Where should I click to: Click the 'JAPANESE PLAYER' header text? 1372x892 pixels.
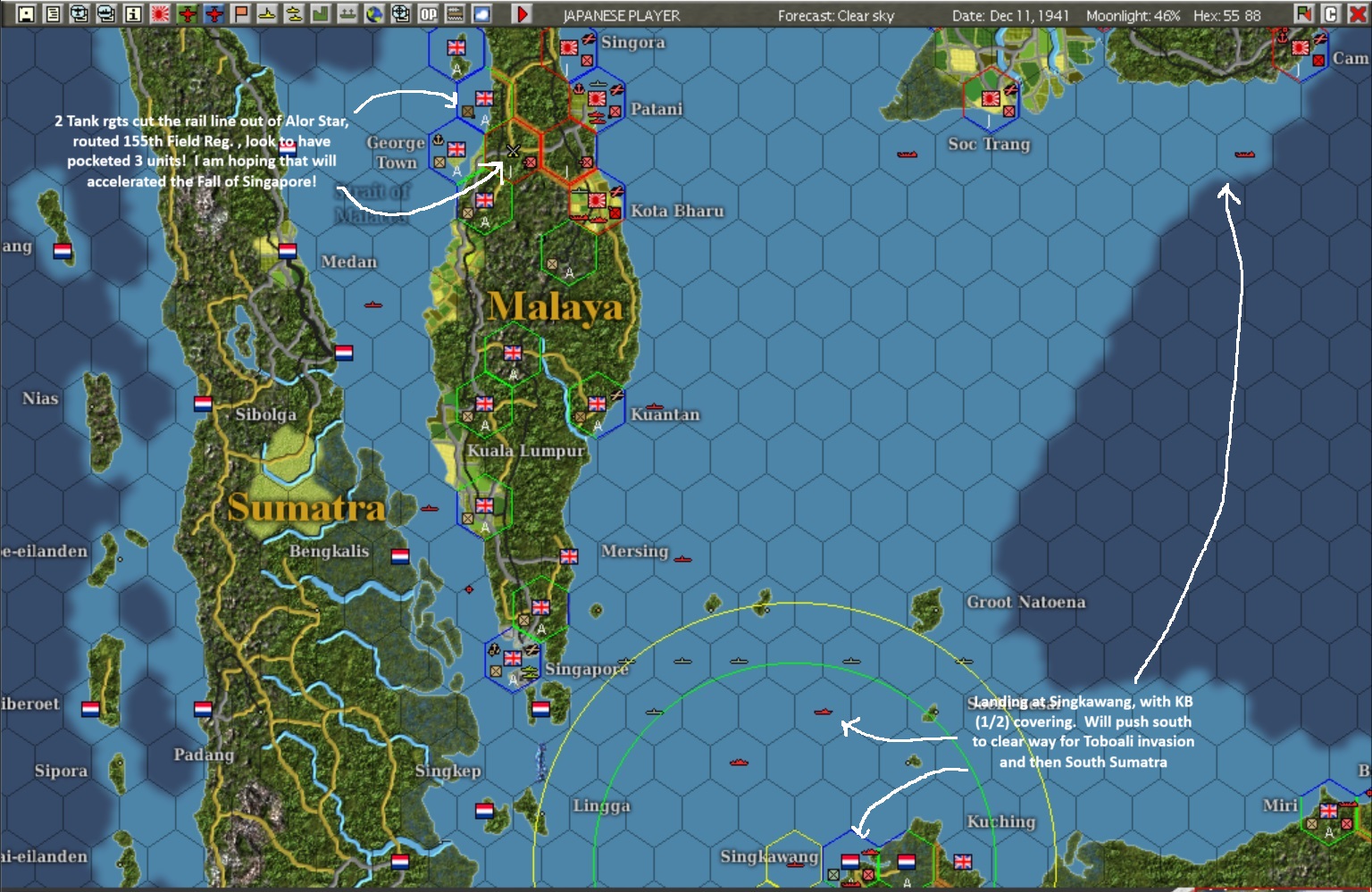(x=622, y=15)
